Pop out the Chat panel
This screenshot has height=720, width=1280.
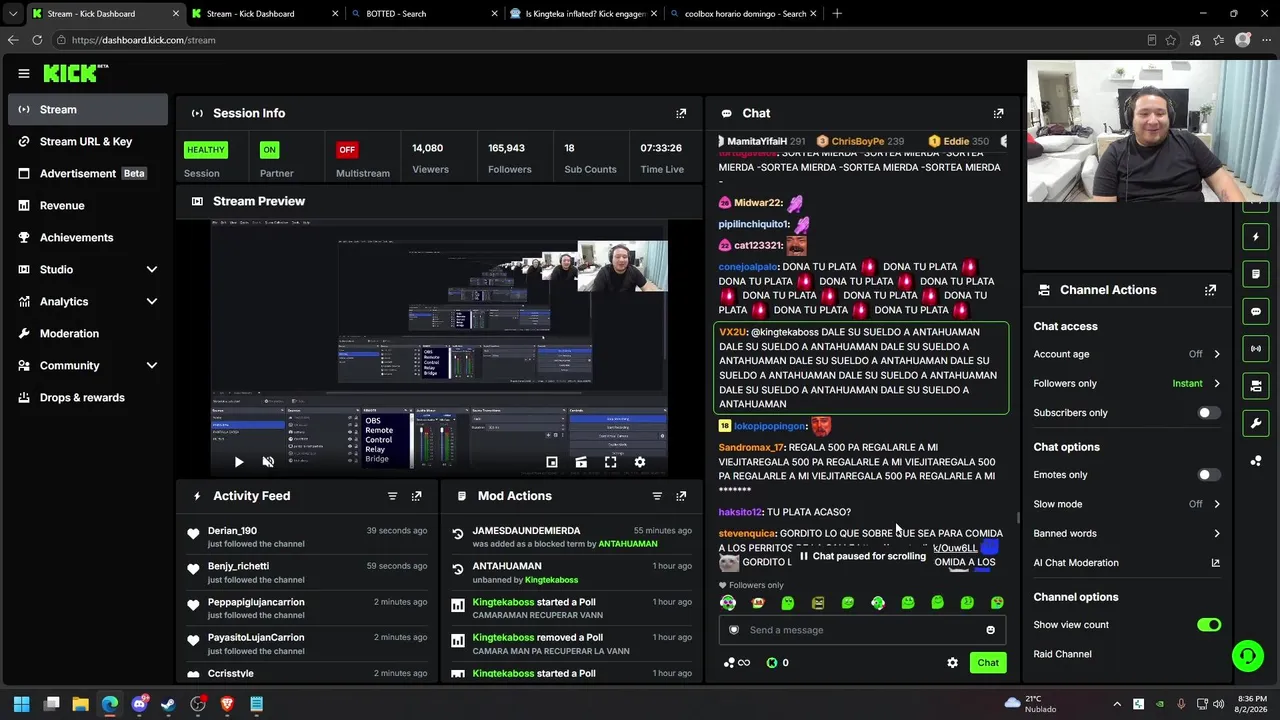click(998, 113)
